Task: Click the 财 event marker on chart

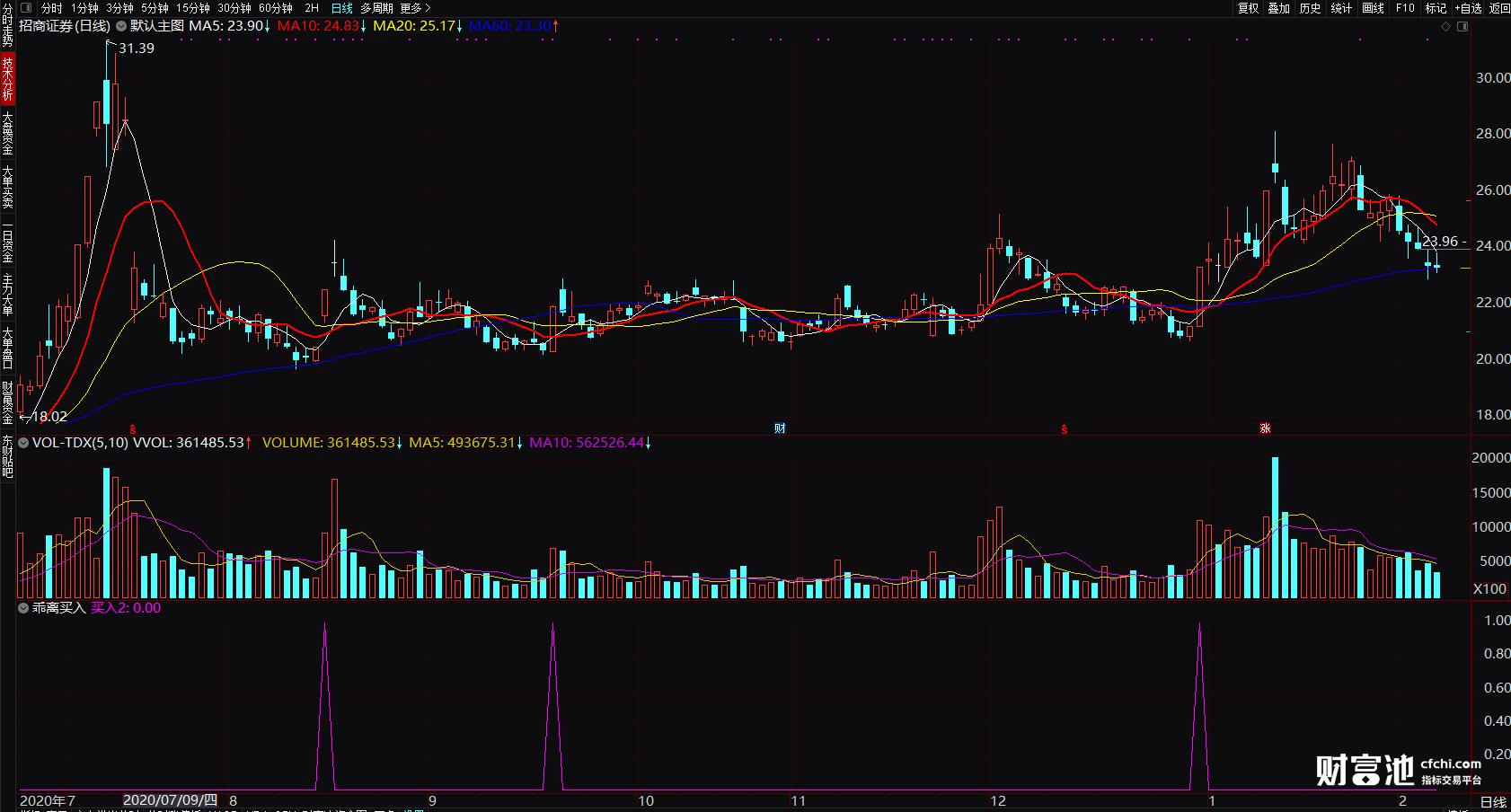Action: point(780,428)
